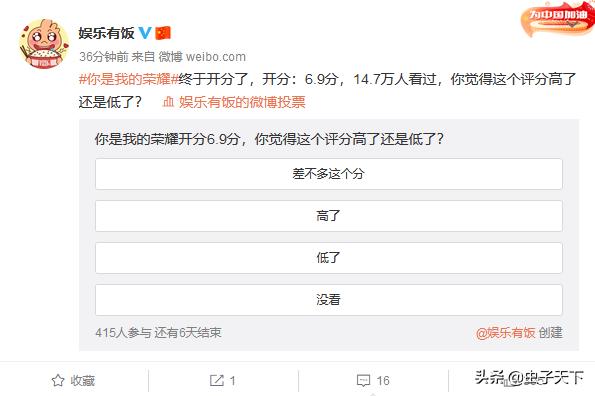Click the 娱乐有饭 profile avatar

44,44
